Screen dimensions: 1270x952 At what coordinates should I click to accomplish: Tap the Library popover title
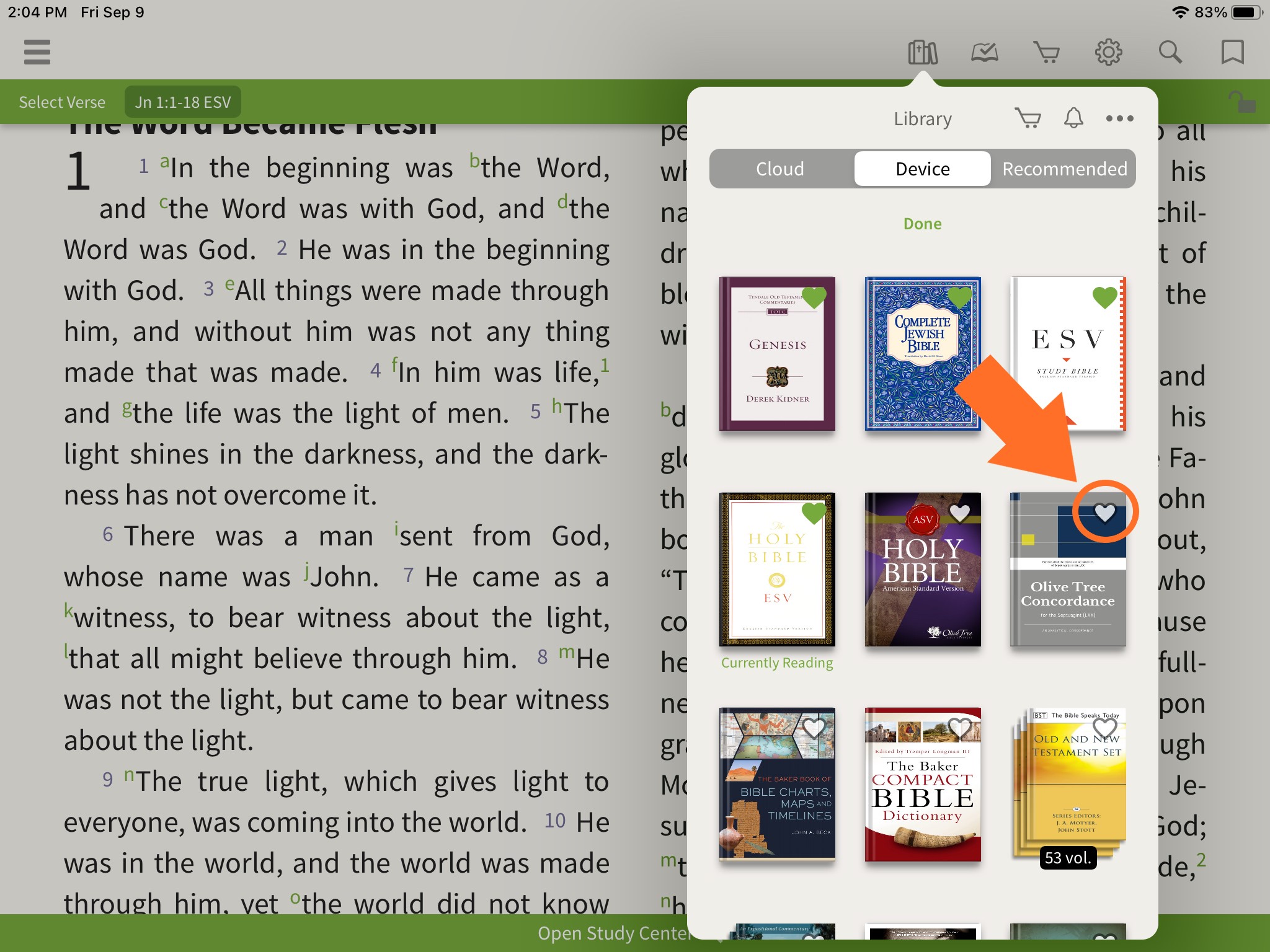(923, 118)
